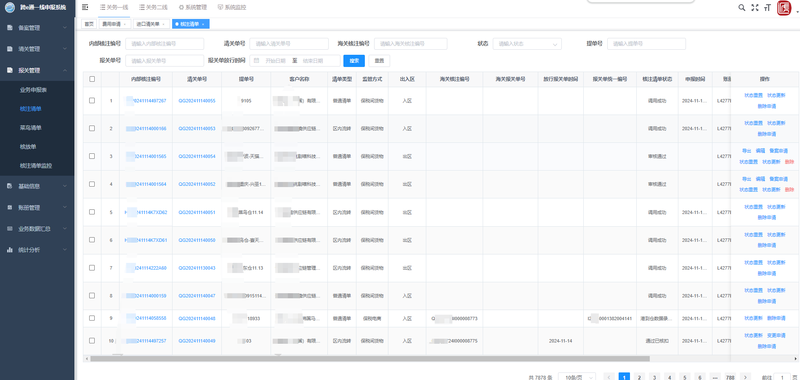Viewport: 800px width, 380px height.
Task: Close the 费用申请 tab
Action: (125, 24)
